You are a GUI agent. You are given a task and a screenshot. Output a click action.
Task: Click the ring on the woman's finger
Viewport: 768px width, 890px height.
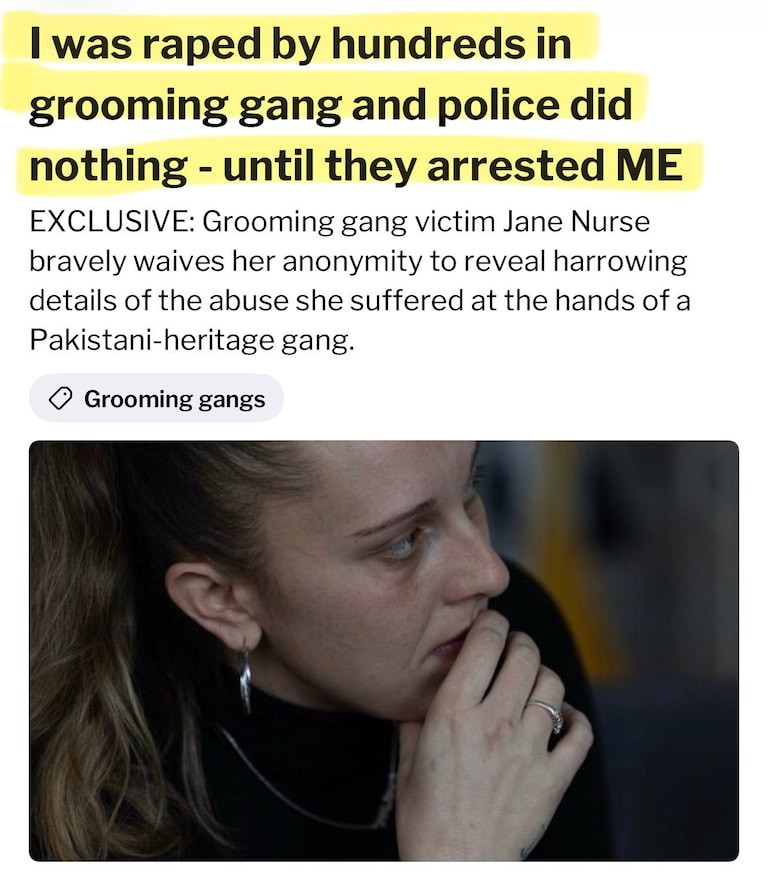point(547,715)
